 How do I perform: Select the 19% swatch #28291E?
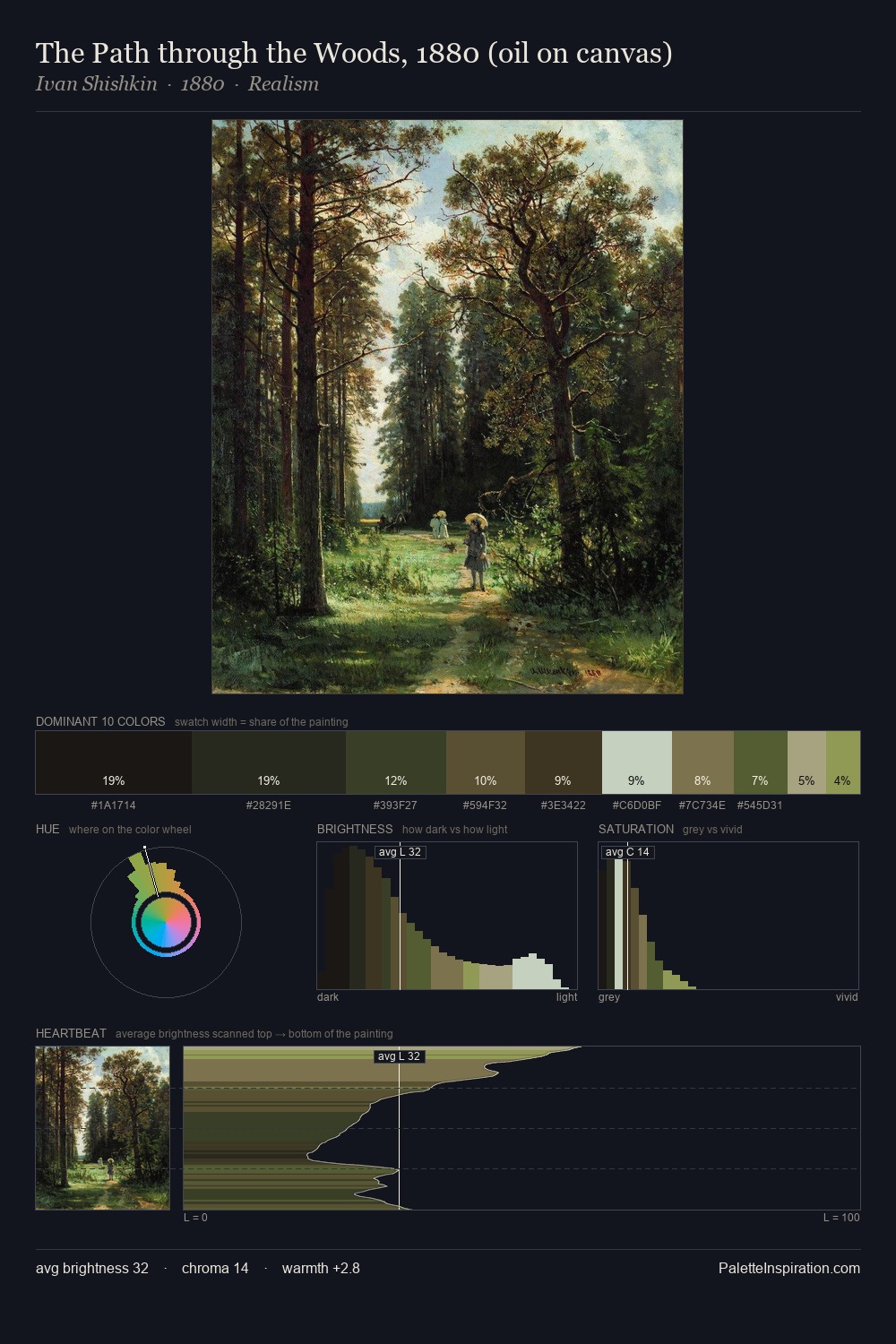click(269, 762)
